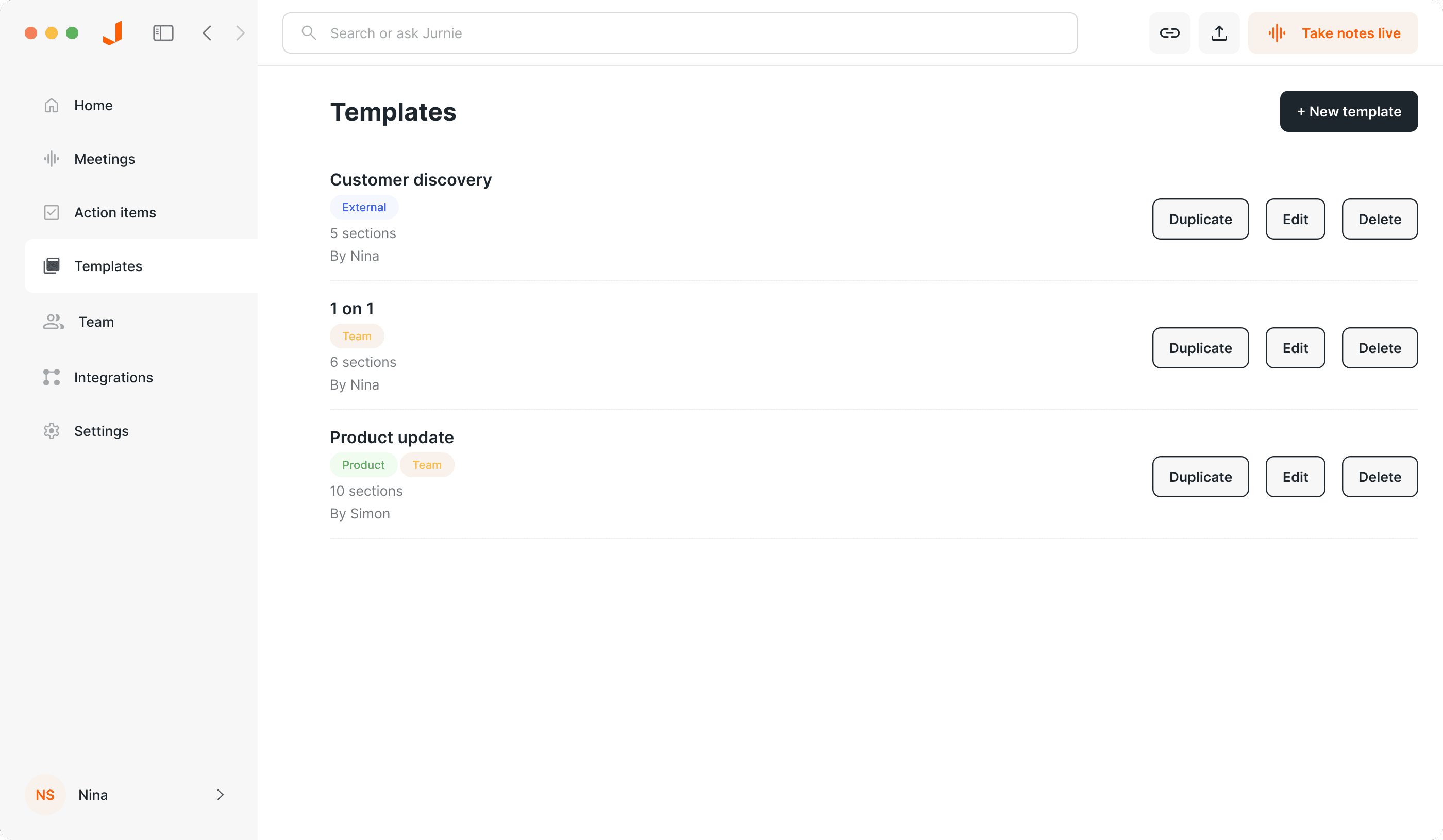Click the Jurnie logo icon
Viewport: 1443px width, 840px height.
pos(112,32)
